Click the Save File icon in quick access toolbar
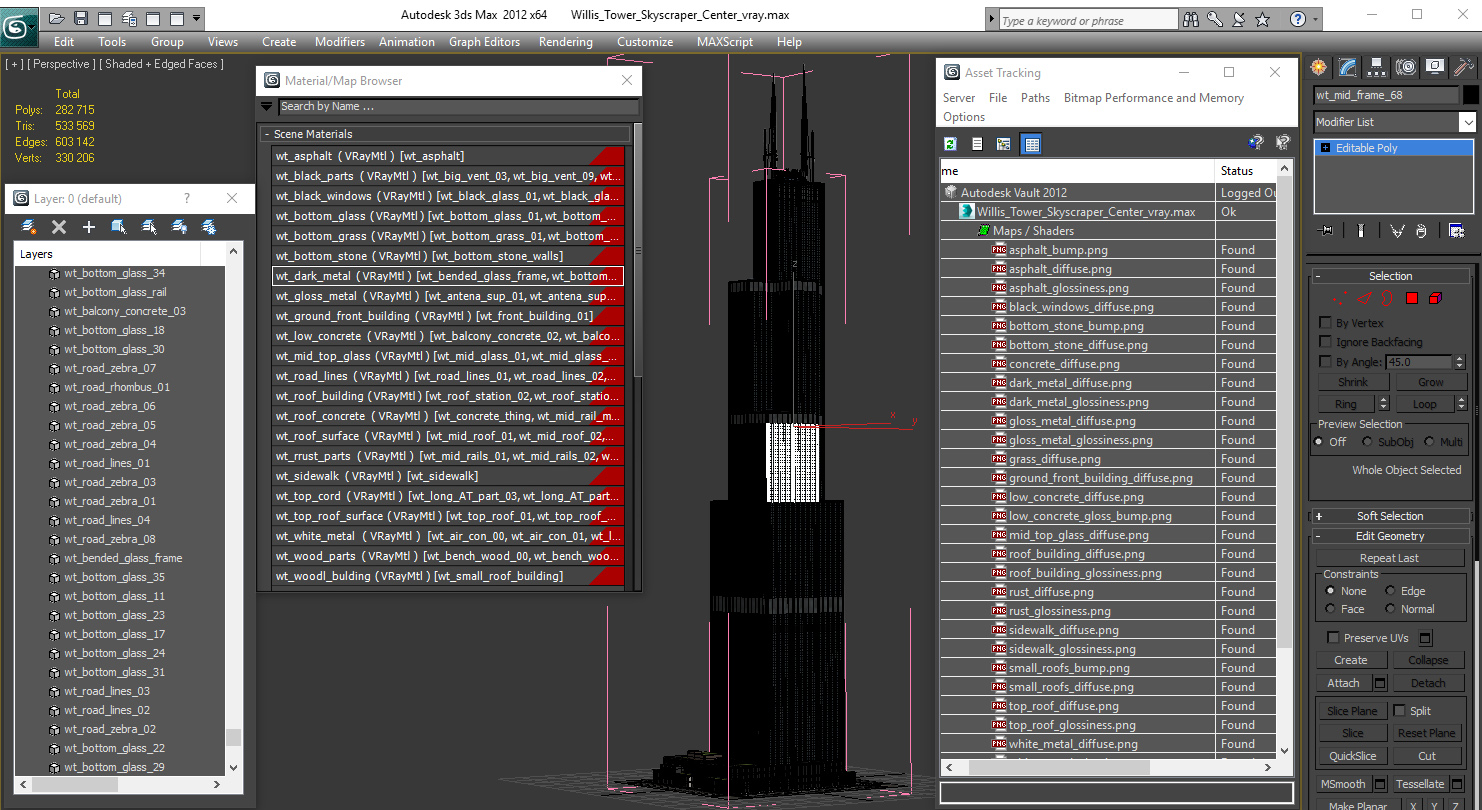 [81, 18]
